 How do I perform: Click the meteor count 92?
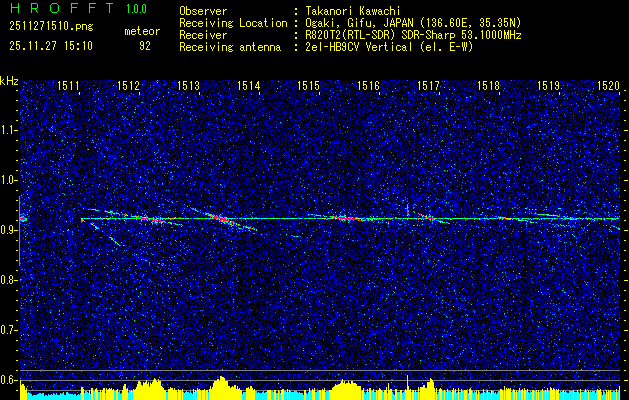145,46
